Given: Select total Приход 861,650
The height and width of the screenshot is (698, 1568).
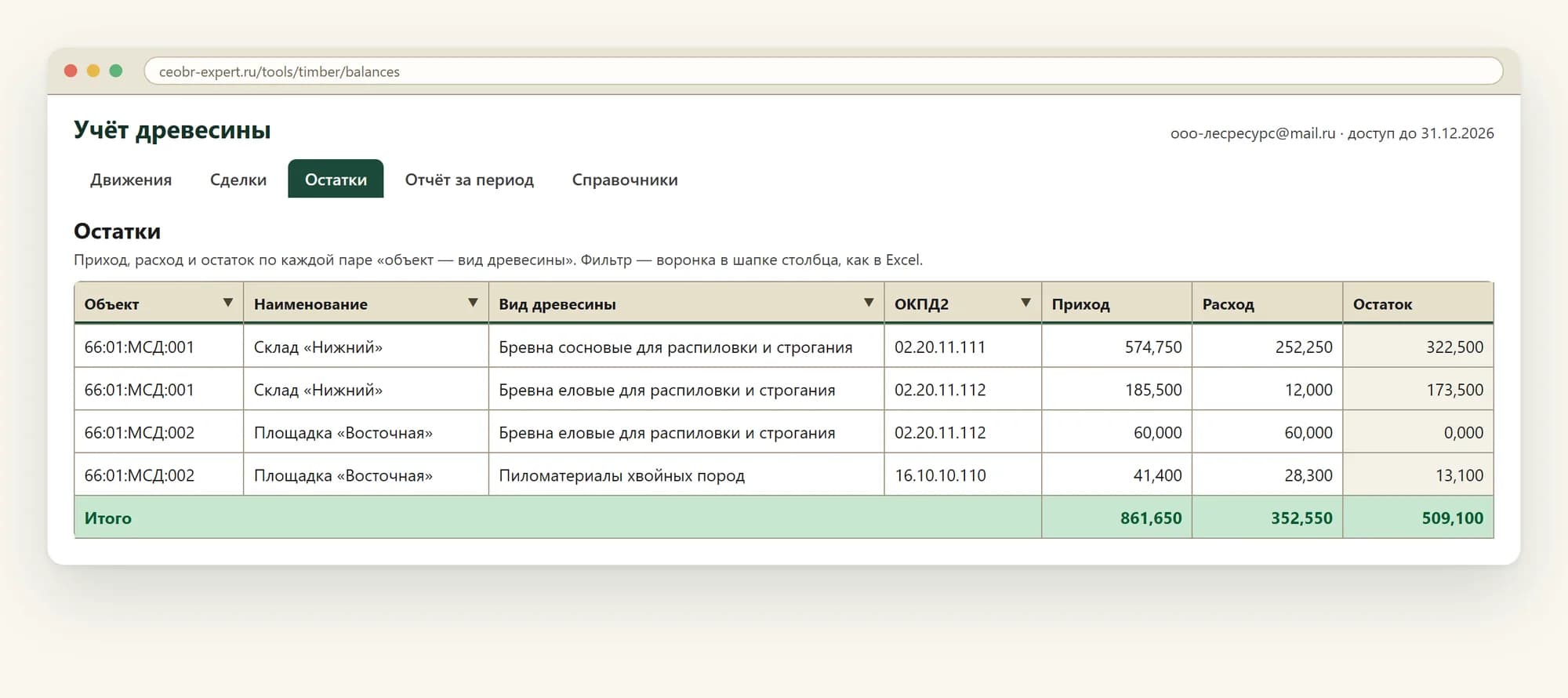Looking at the screenshot, I should coord(1116,518).
